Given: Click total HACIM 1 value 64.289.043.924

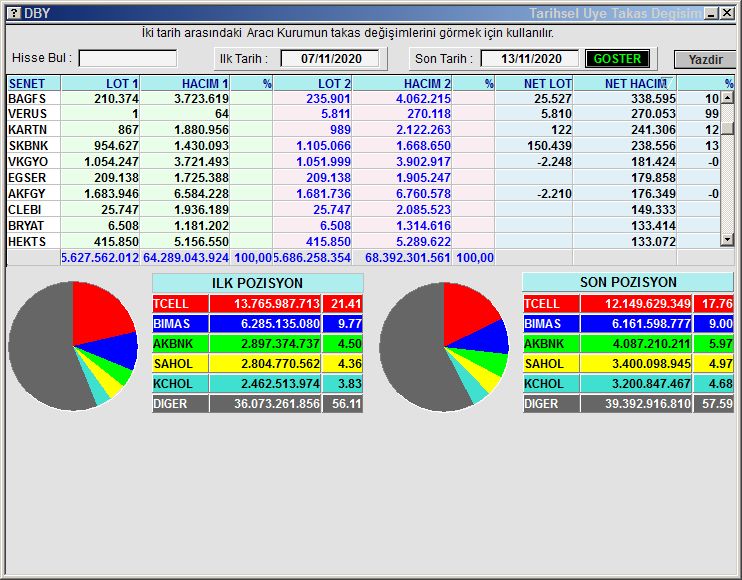Looking at the screenshot, I should (x=186, y=258).
